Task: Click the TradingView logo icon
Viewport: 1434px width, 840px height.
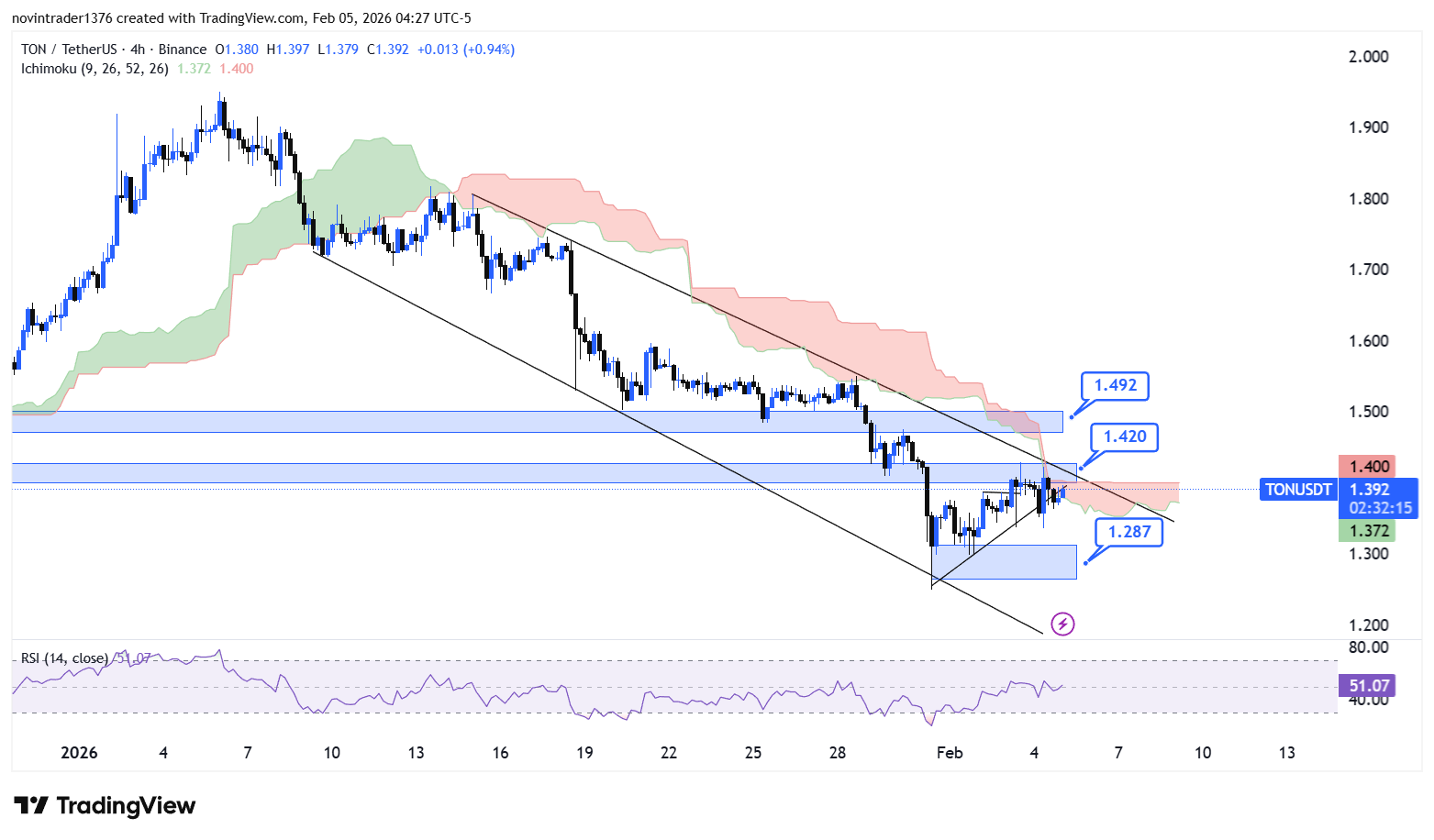Action: coord(30,806)
